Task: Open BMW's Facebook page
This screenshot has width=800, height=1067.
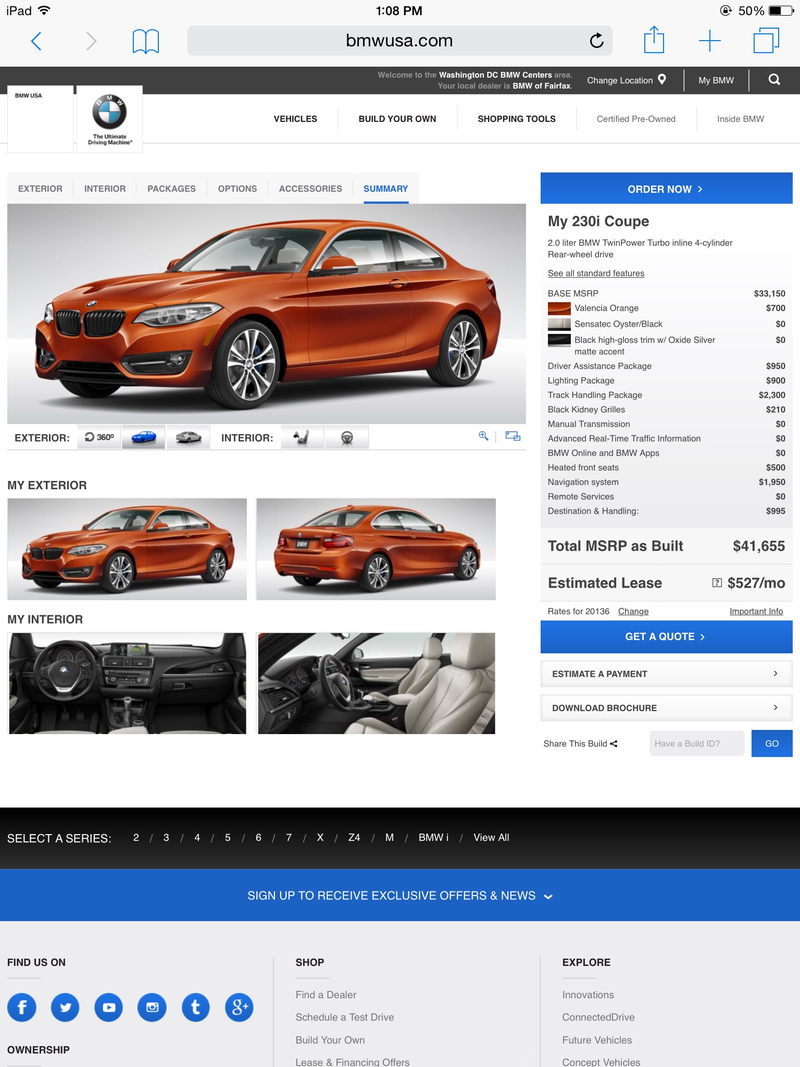Action: (22, 1007)
